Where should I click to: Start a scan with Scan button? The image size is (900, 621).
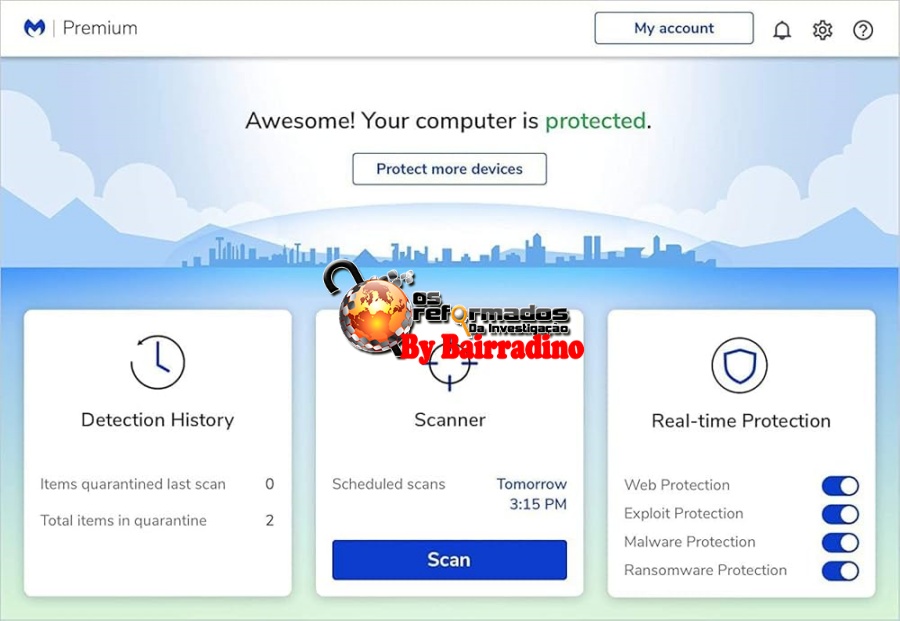(449, 560)
